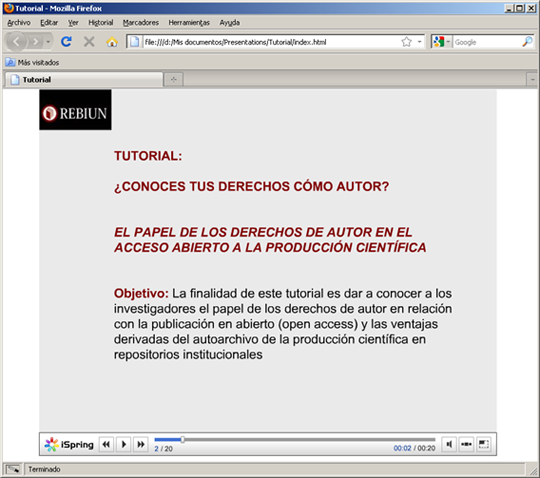
Task: Click the TUTORIAL: heading text
Action: [x=148, y=156]
